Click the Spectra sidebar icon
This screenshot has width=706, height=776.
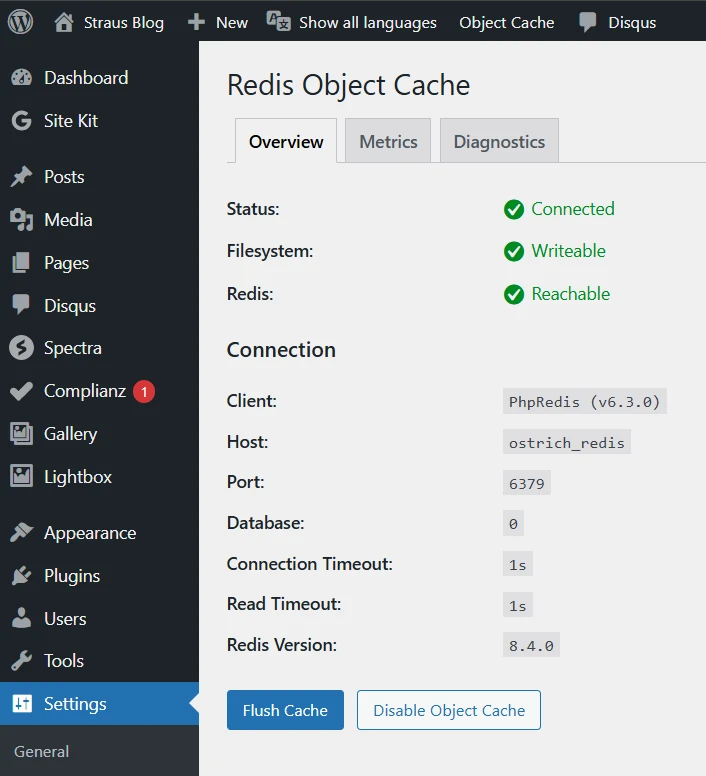(x=22, y=348)
